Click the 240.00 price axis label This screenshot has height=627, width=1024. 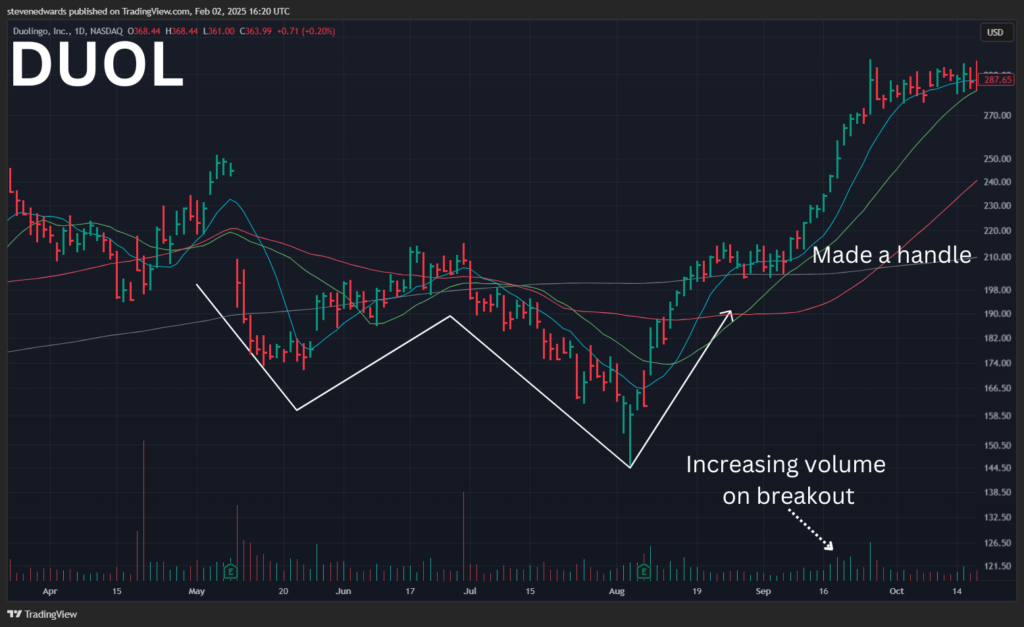pos(997,182)
